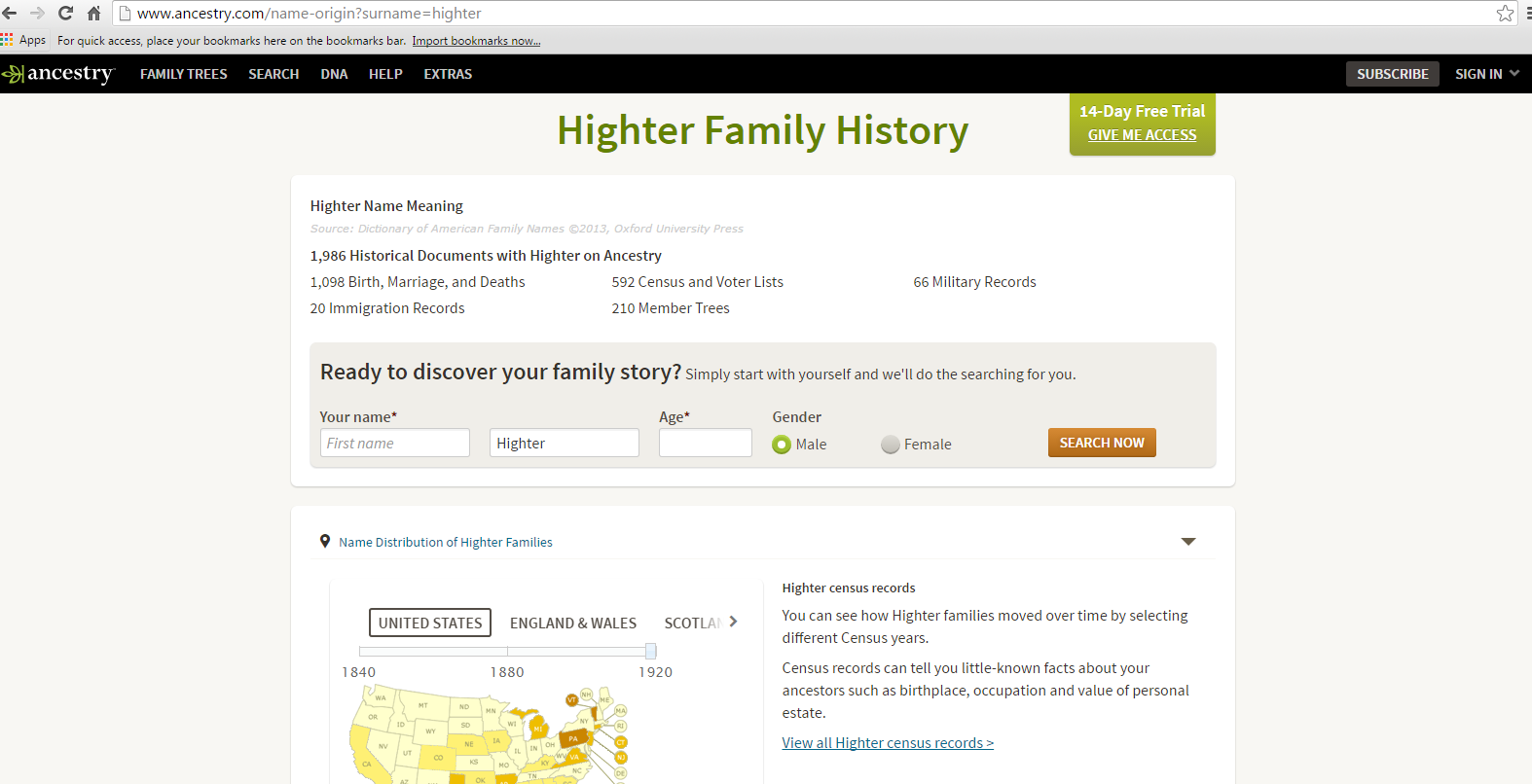Click the browser back arrow
This screenshot has width=1532, height=784.
[10, 14]
